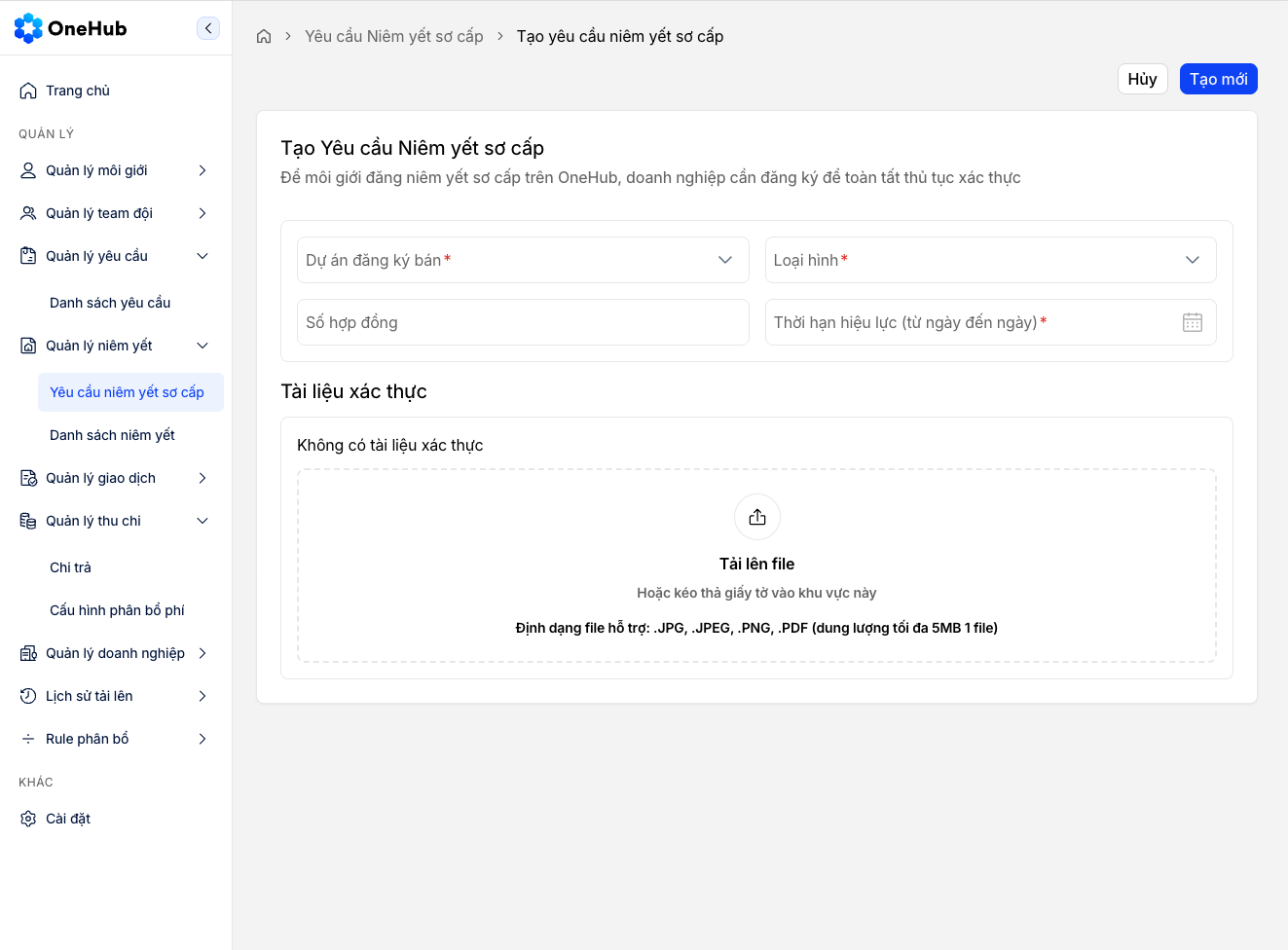The image size is (1288, 950).
Task: Click the Quản lý môi giới person icon
Action: pos(28,170)
